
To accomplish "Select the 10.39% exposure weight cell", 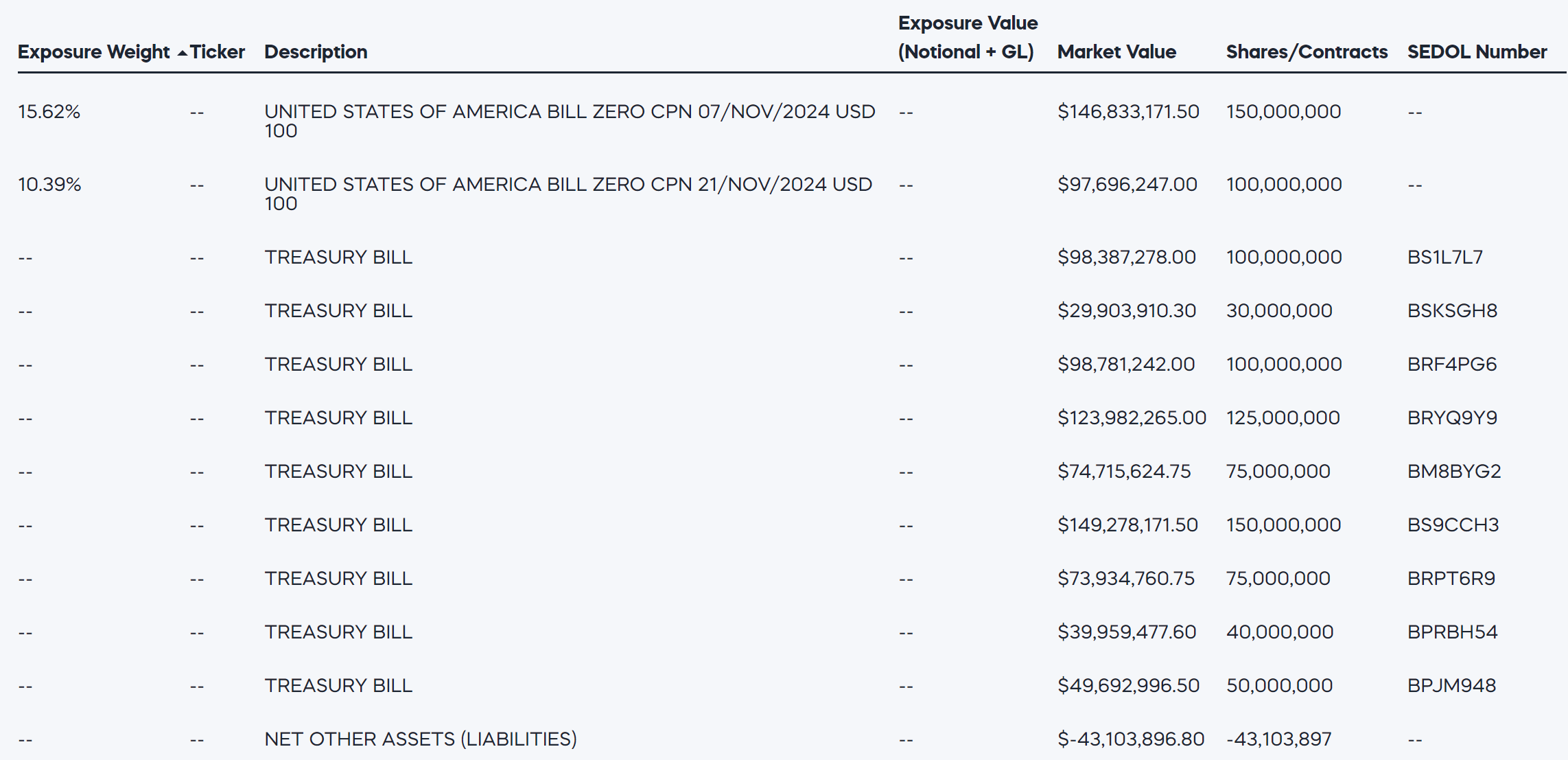I will click(49, 185).
